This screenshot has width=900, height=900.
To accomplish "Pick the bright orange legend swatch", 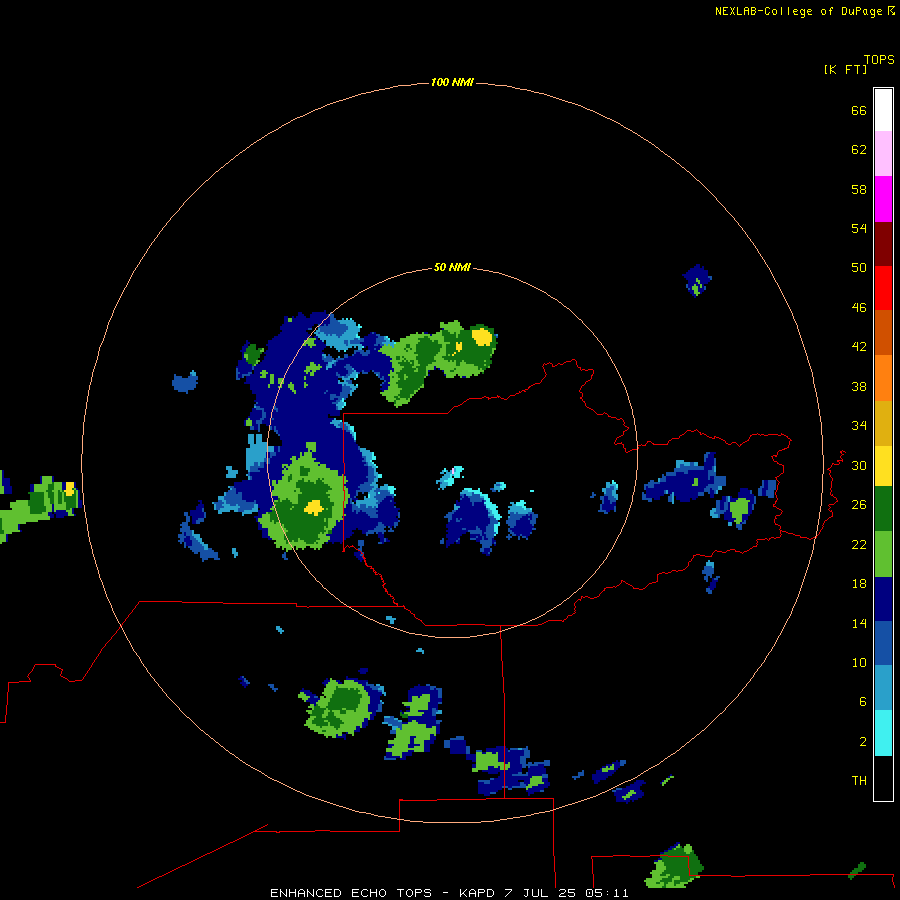I will tap(883, 377).
